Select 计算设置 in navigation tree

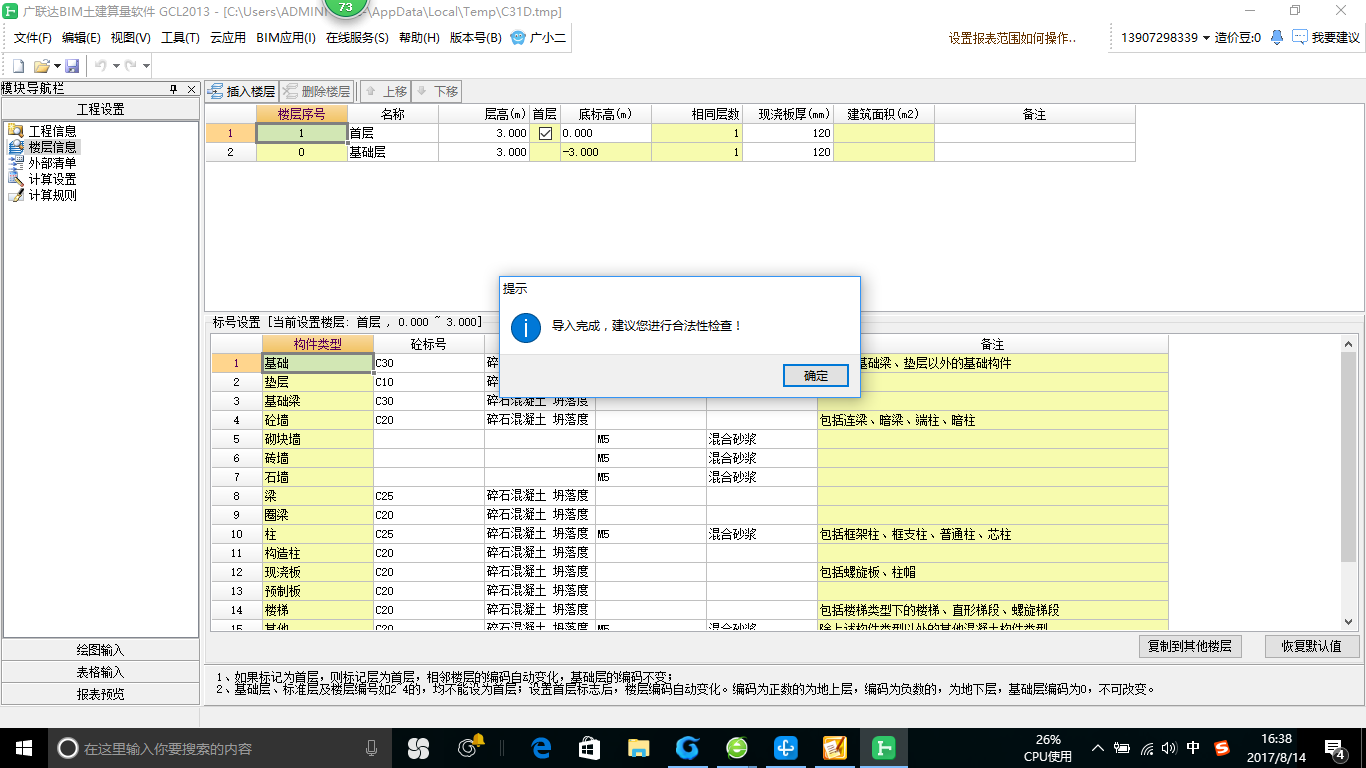pyautogui.click(x=52, y=179)
